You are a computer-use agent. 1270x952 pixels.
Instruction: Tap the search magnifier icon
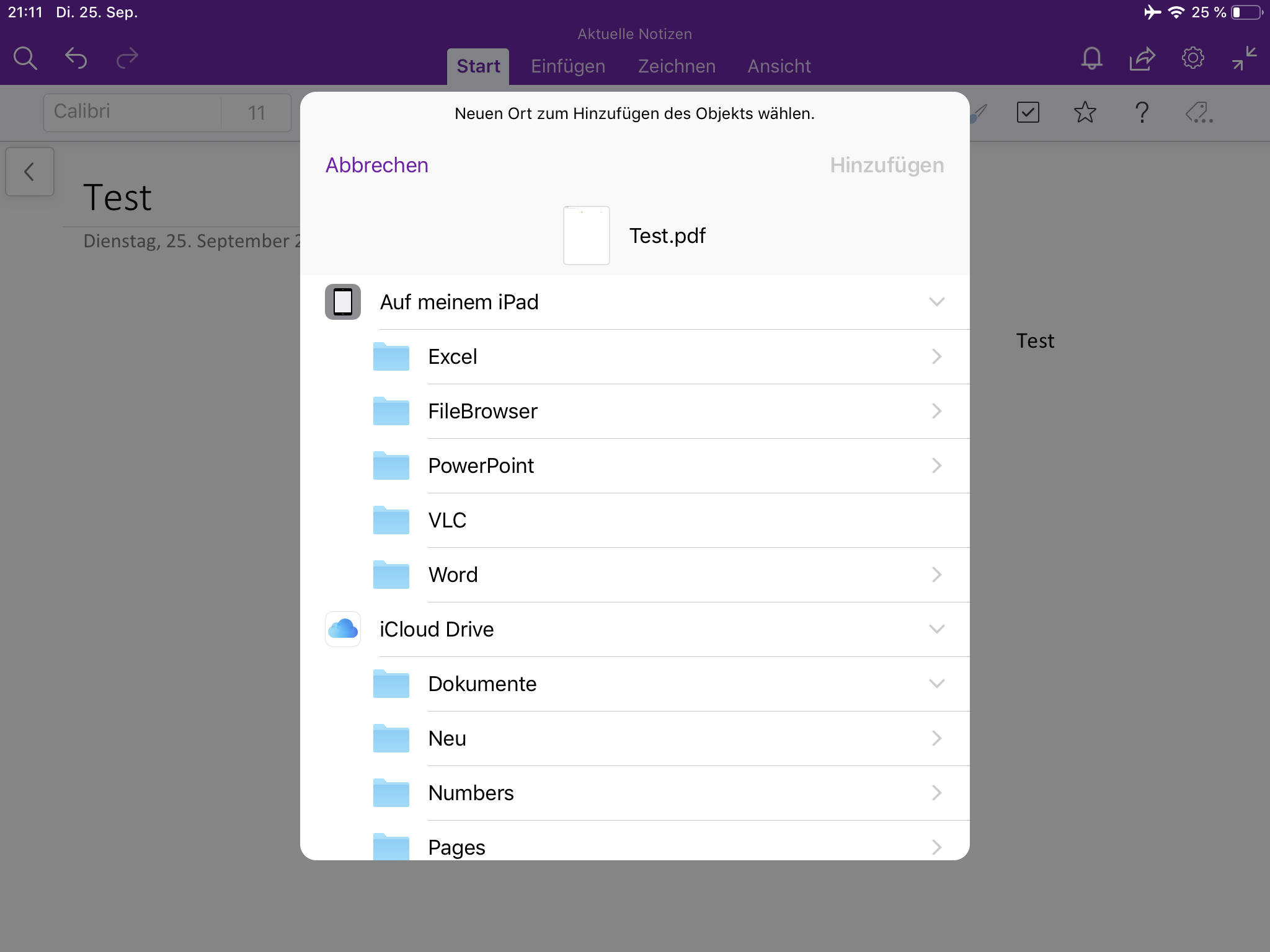click(x=25, y=58)
